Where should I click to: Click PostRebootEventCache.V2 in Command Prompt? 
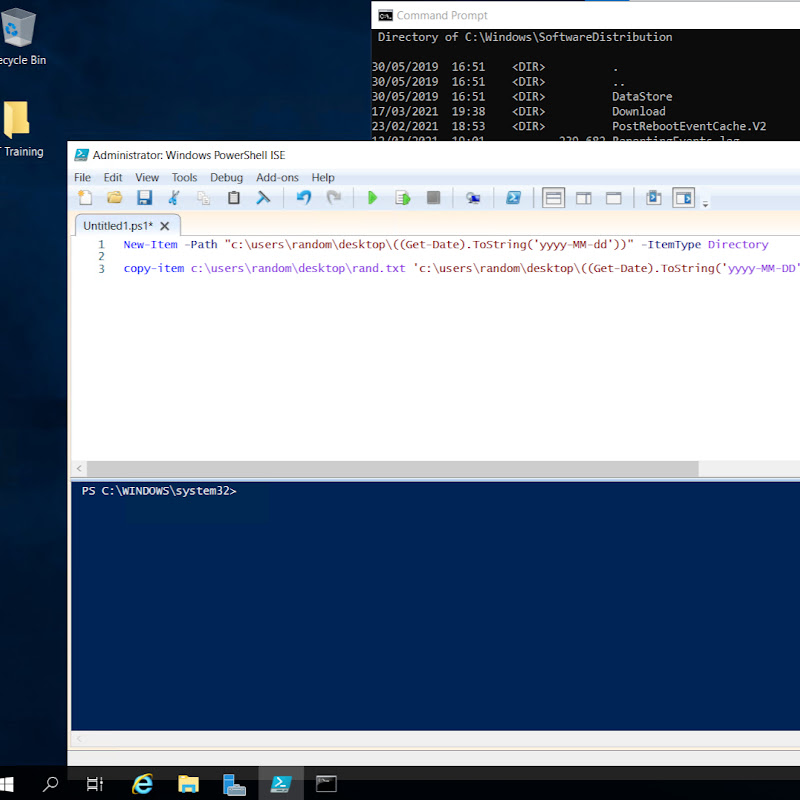click(x=689, y=126)
